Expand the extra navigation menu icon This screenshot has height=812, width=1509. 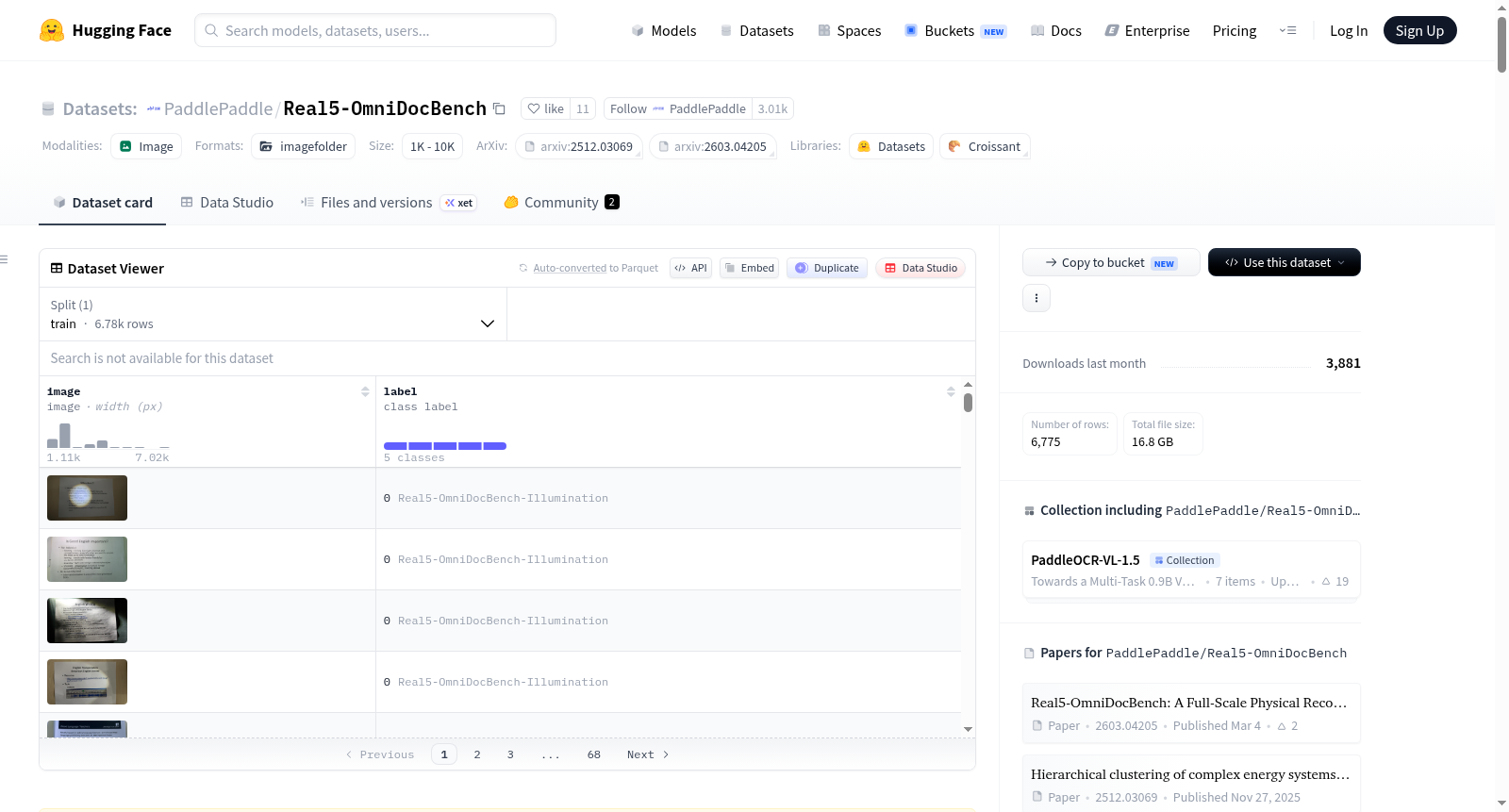[x=1287, y=30]
